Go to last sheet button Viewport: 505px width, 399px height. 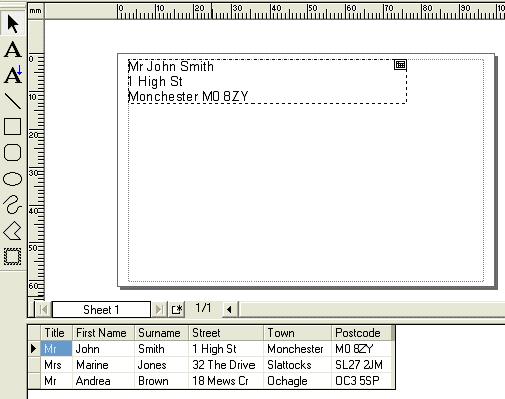159,310
